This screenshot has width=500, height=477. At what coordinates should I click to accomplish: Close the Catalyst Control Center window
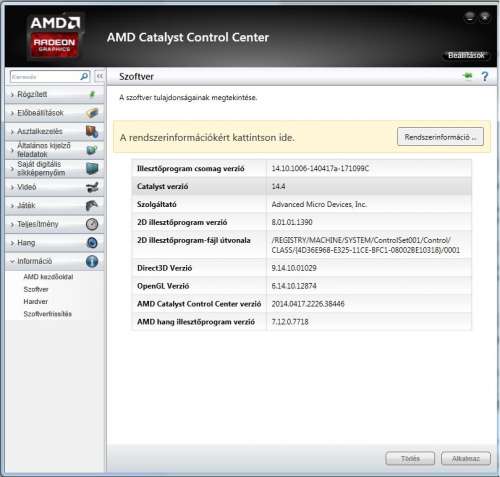pyautogui.click(x=485, y=17)
